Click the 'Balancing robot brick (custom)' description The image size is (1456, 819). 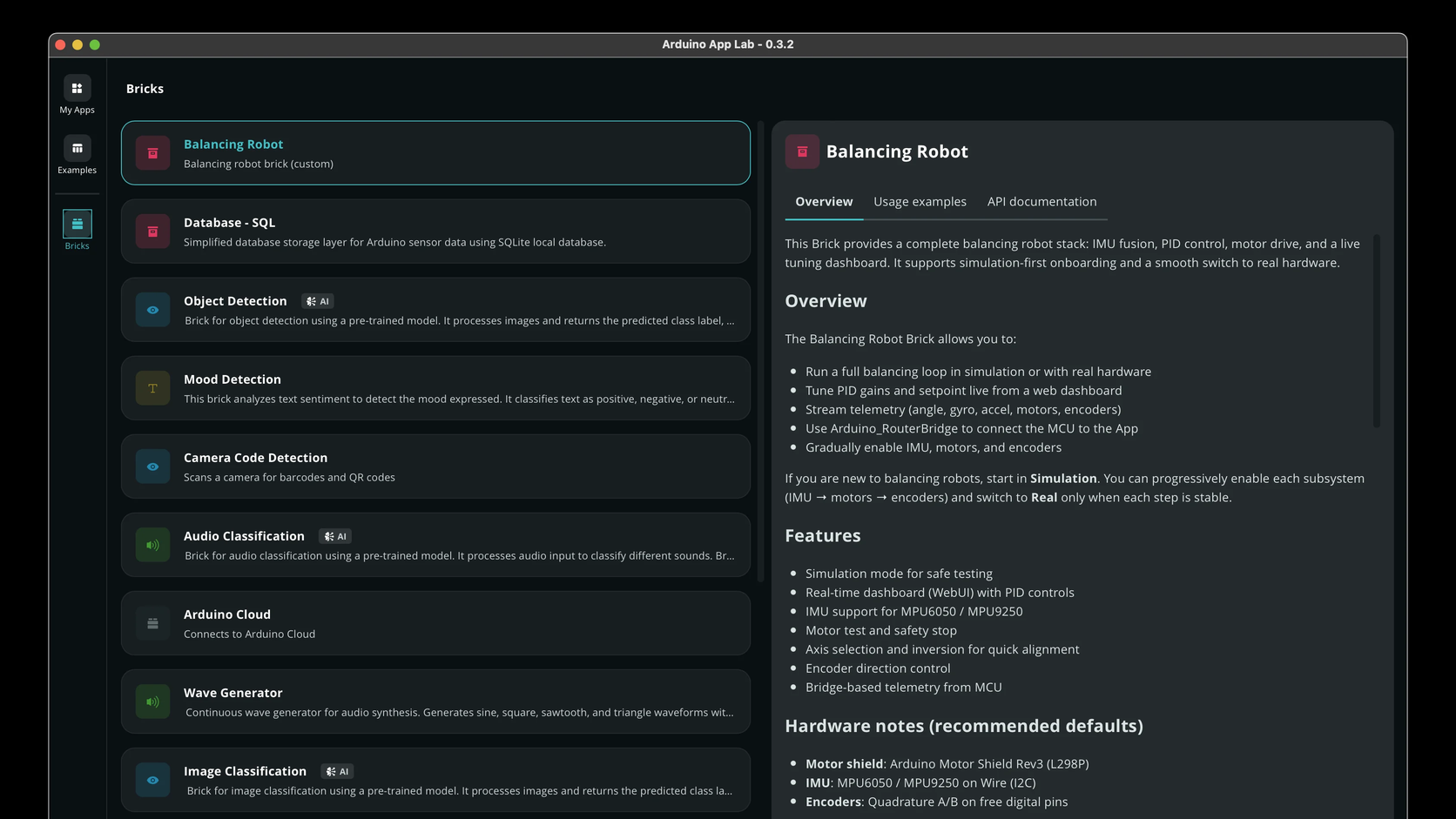pos(259,164)
